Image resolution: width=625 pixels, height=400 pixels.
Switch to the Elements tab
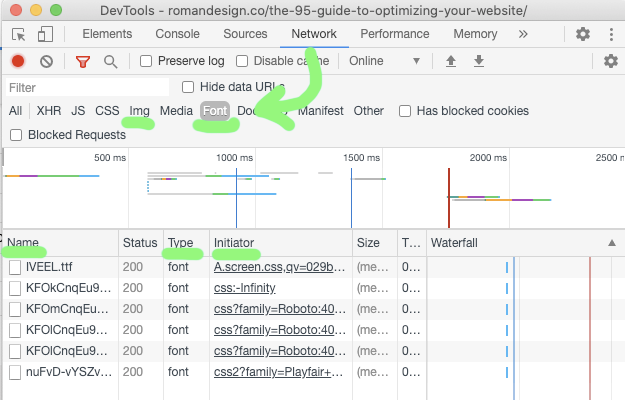point(107,34)
